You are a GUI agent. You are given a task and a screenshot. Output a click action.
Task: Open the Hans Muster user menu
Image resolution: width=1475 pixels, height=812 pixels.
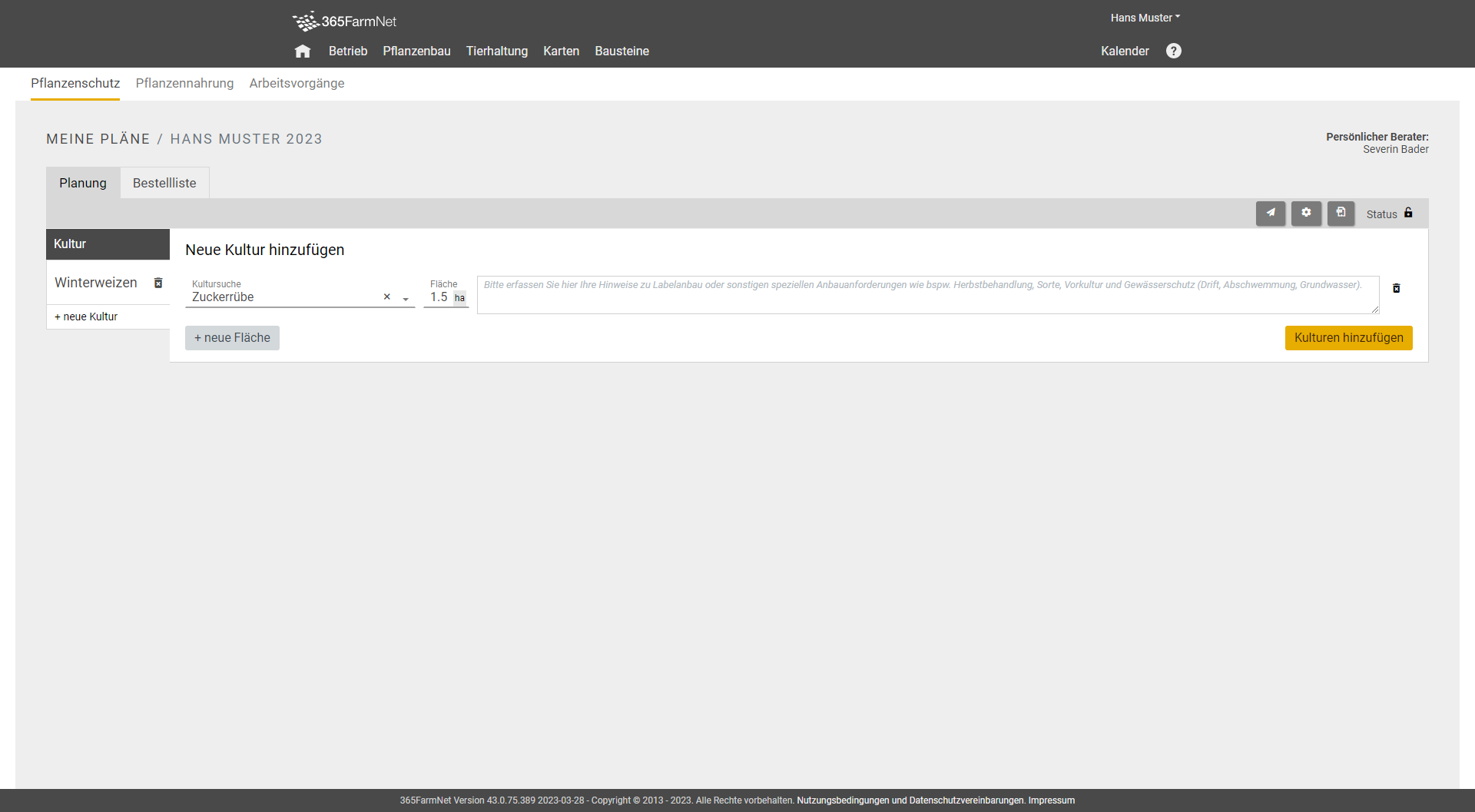(1145, 18)
